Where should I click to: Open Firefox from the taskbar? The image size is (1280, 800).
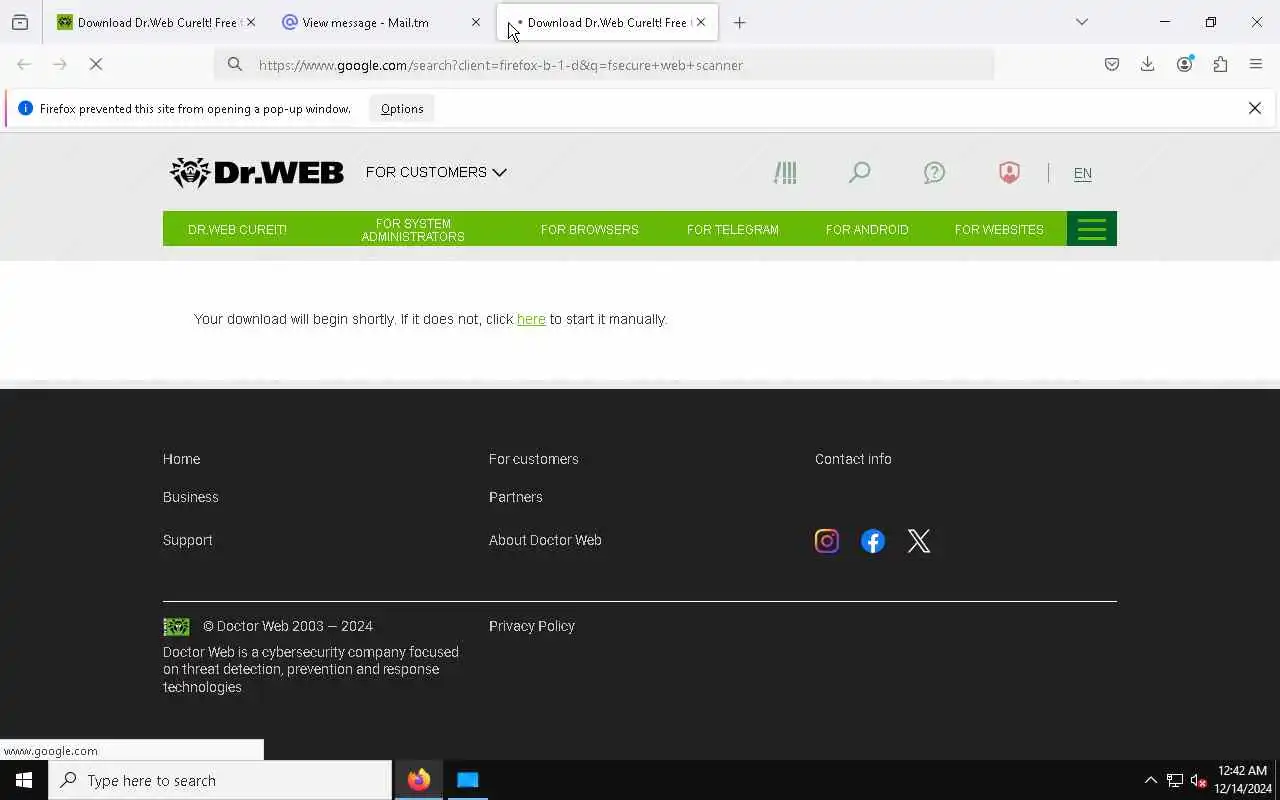click(419, 780)
